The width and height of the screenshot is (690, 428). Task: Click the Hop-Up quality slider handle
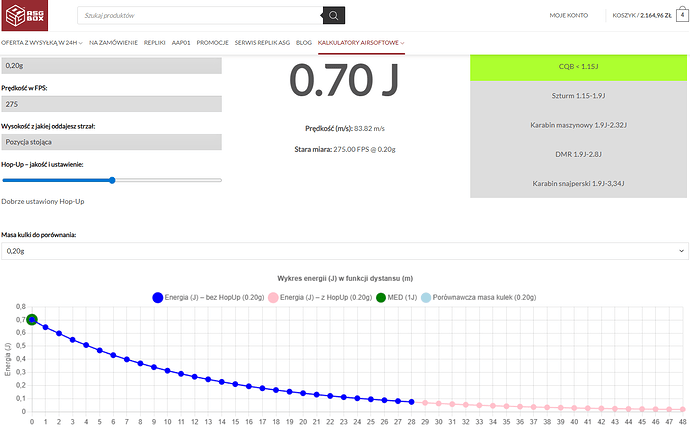(x=112, y=180)
